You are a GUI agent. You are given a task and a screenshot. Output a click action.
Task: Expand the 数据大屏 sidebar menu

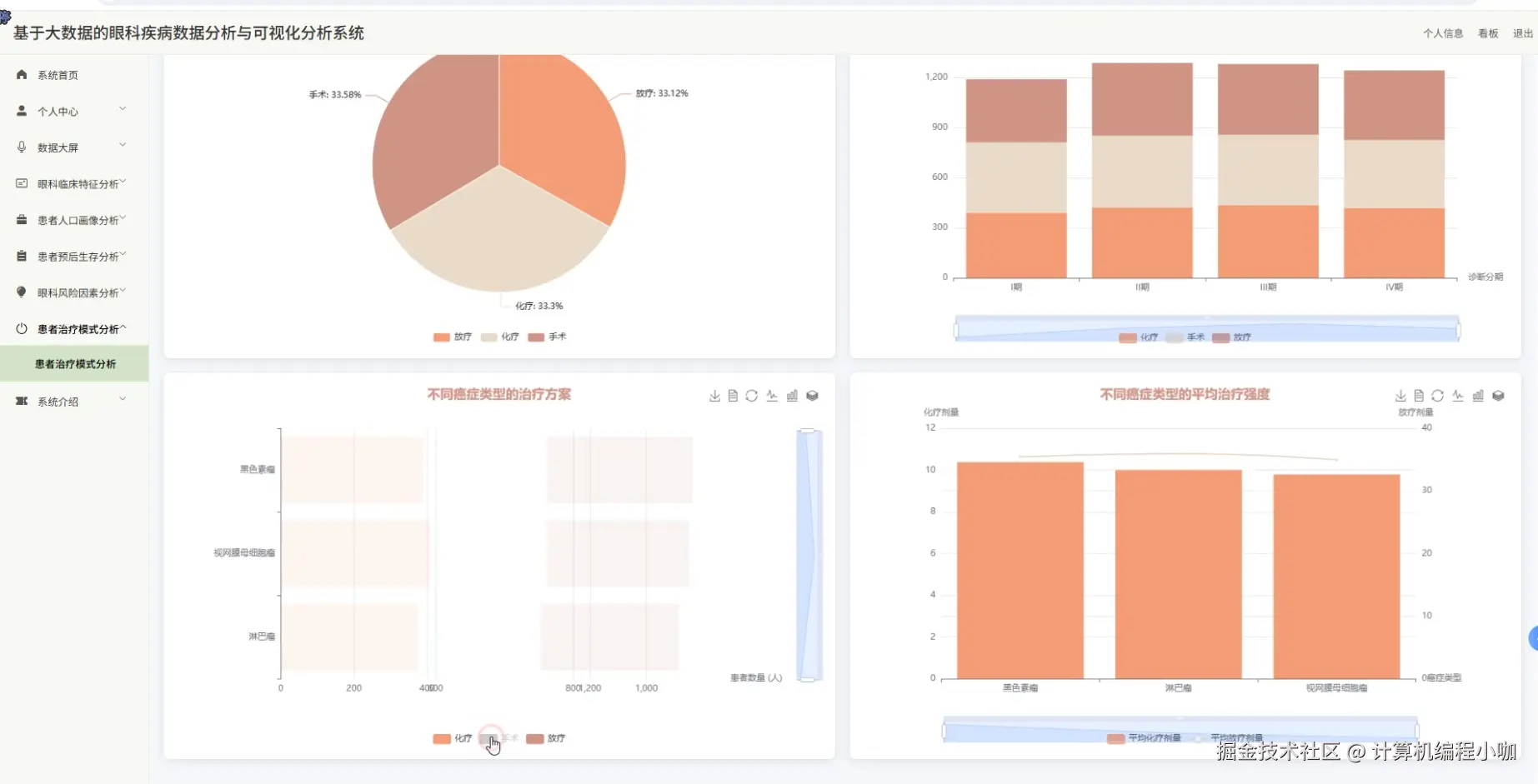(x=123, y=145)
